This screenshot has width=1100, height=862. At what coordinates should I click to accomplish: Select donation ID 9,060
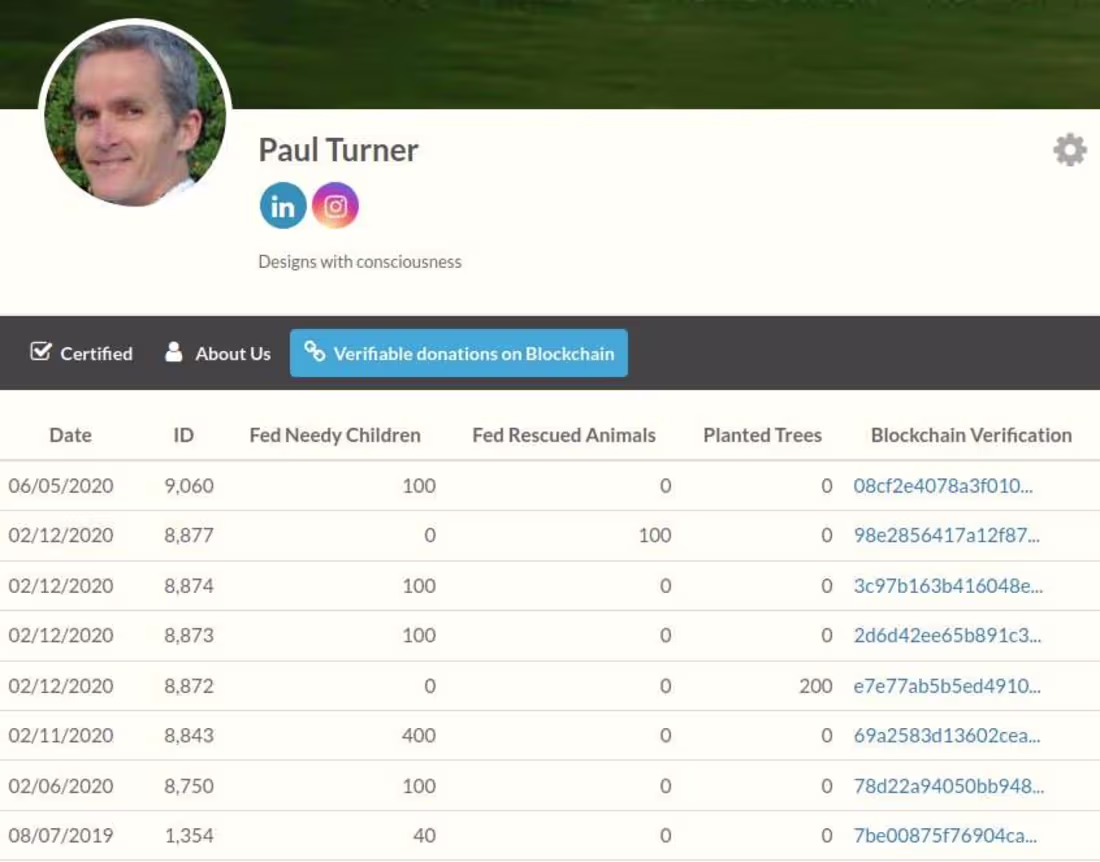189,485
